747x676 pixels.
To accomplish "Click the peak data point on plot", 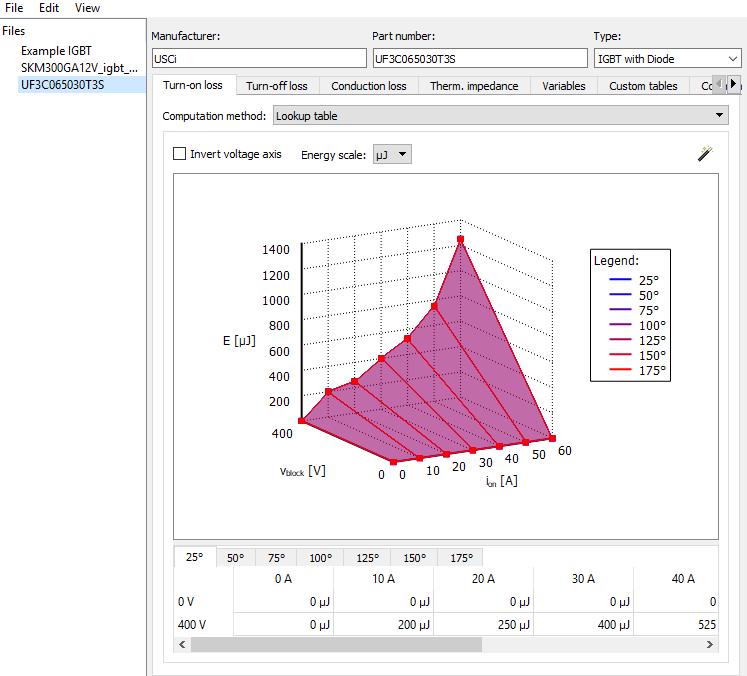I will click(x=460, y=239).
